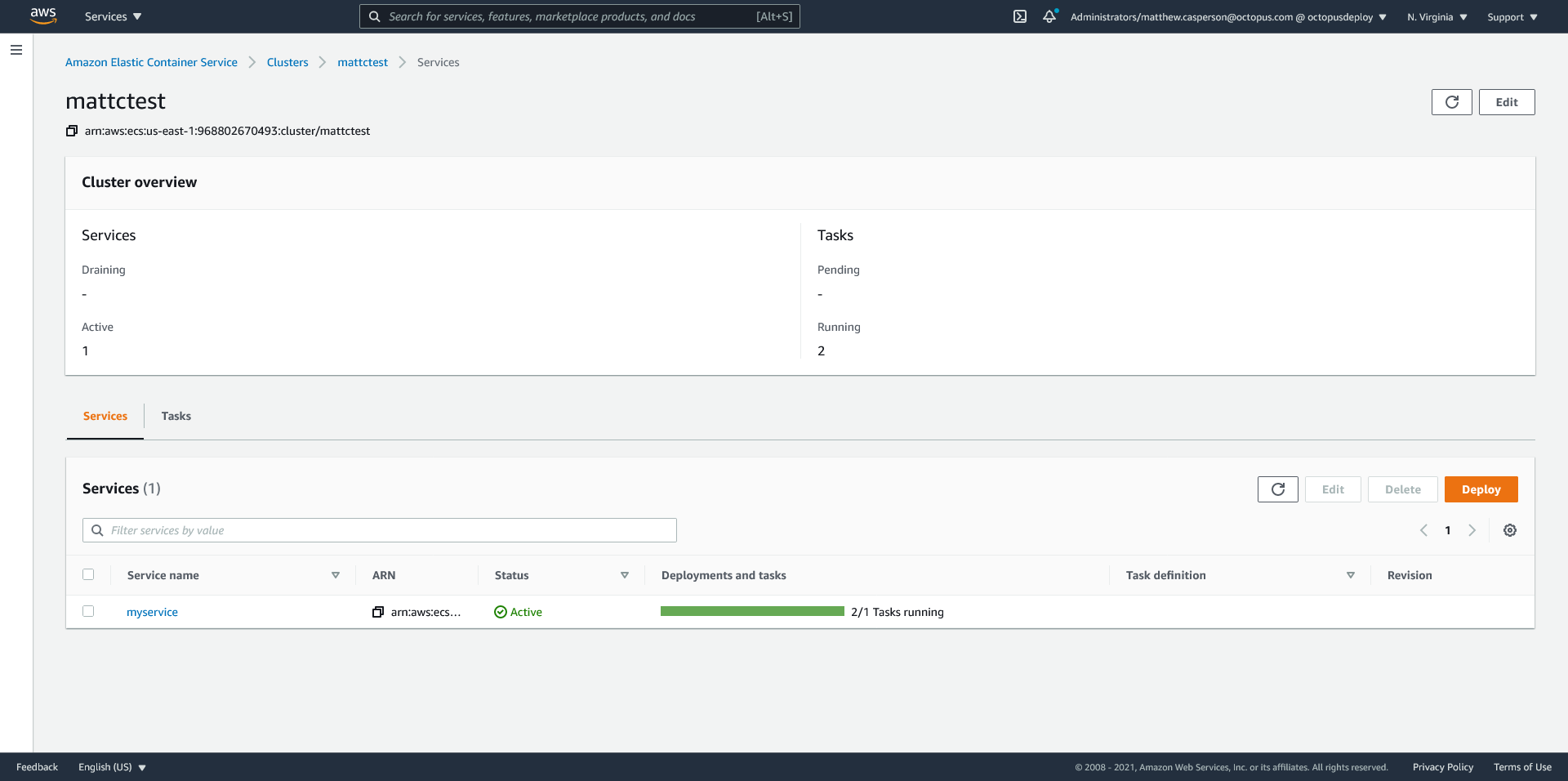Viewport: 1568px width, 781px height.
Task: Refresh the Services list
Action: (1277, 489)
